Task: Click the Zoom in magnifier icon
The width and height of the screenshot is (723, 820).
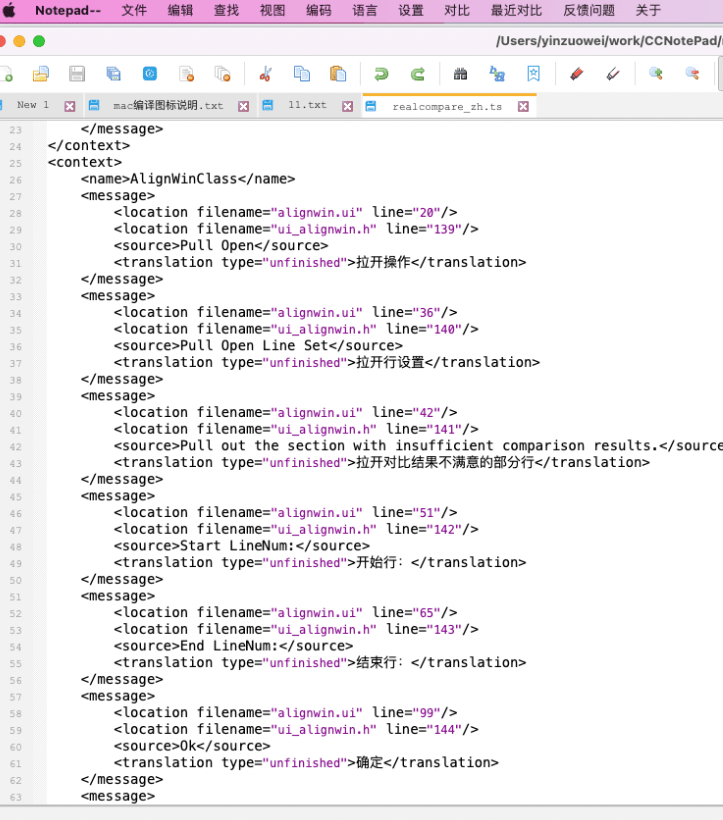Action: pyautogui.click(x=656, y=74)
